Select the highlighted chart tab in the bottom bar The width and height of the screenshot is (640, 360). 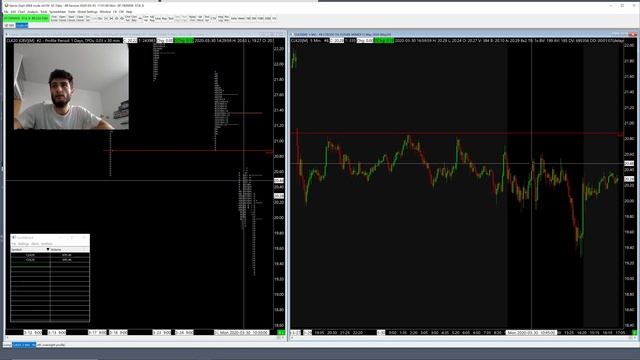24,345
